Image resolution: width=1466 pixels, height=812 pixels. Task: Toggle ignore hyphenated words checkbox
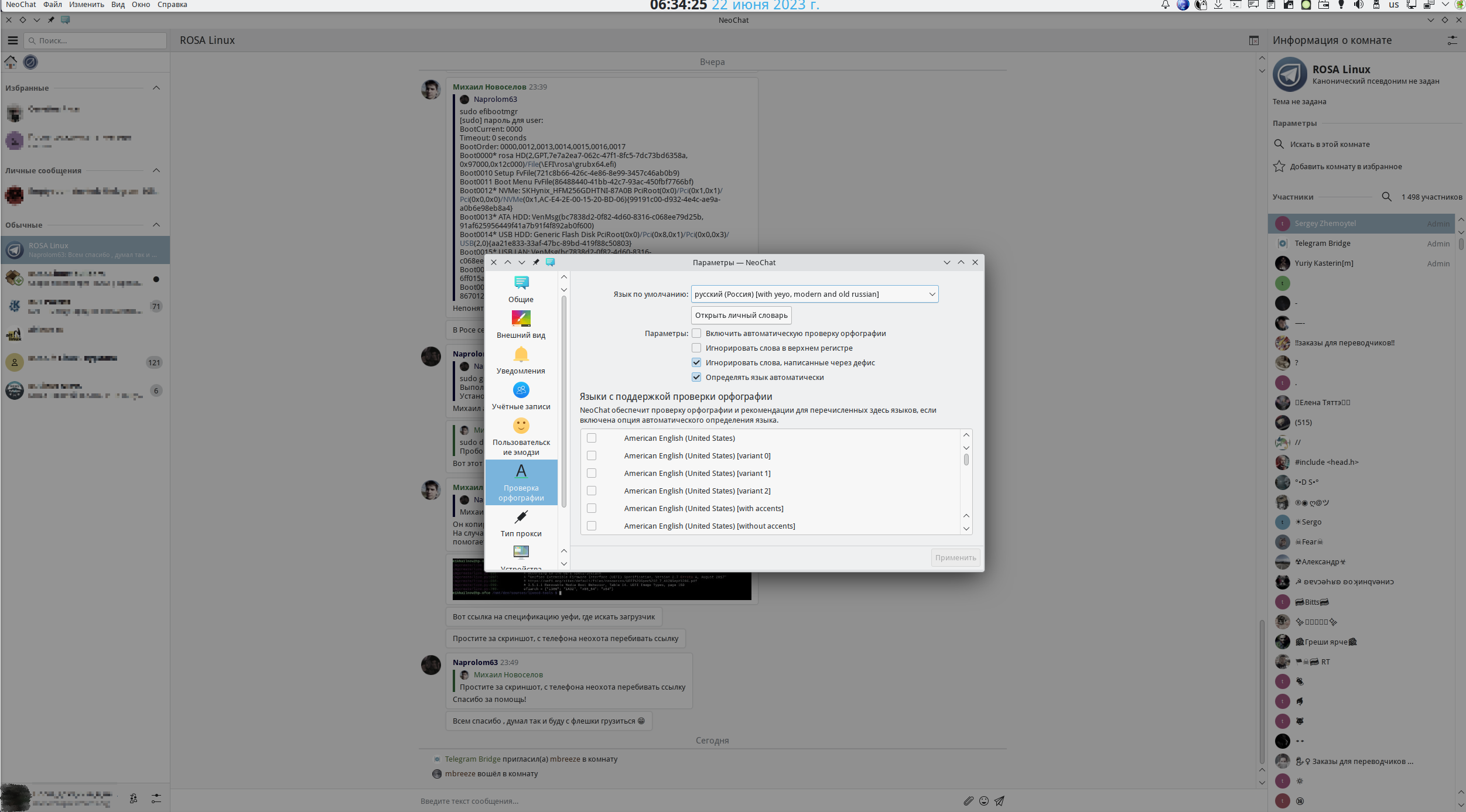[696, 362]
